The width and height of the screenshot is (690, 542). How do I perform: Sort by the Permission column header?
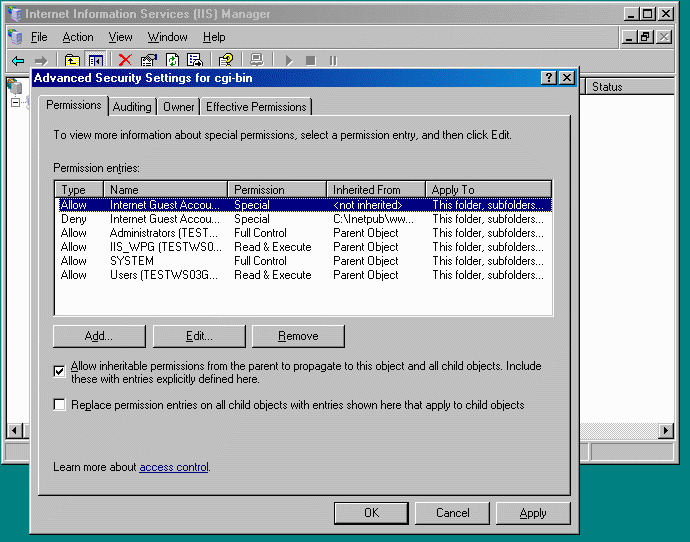coord(277,190)
